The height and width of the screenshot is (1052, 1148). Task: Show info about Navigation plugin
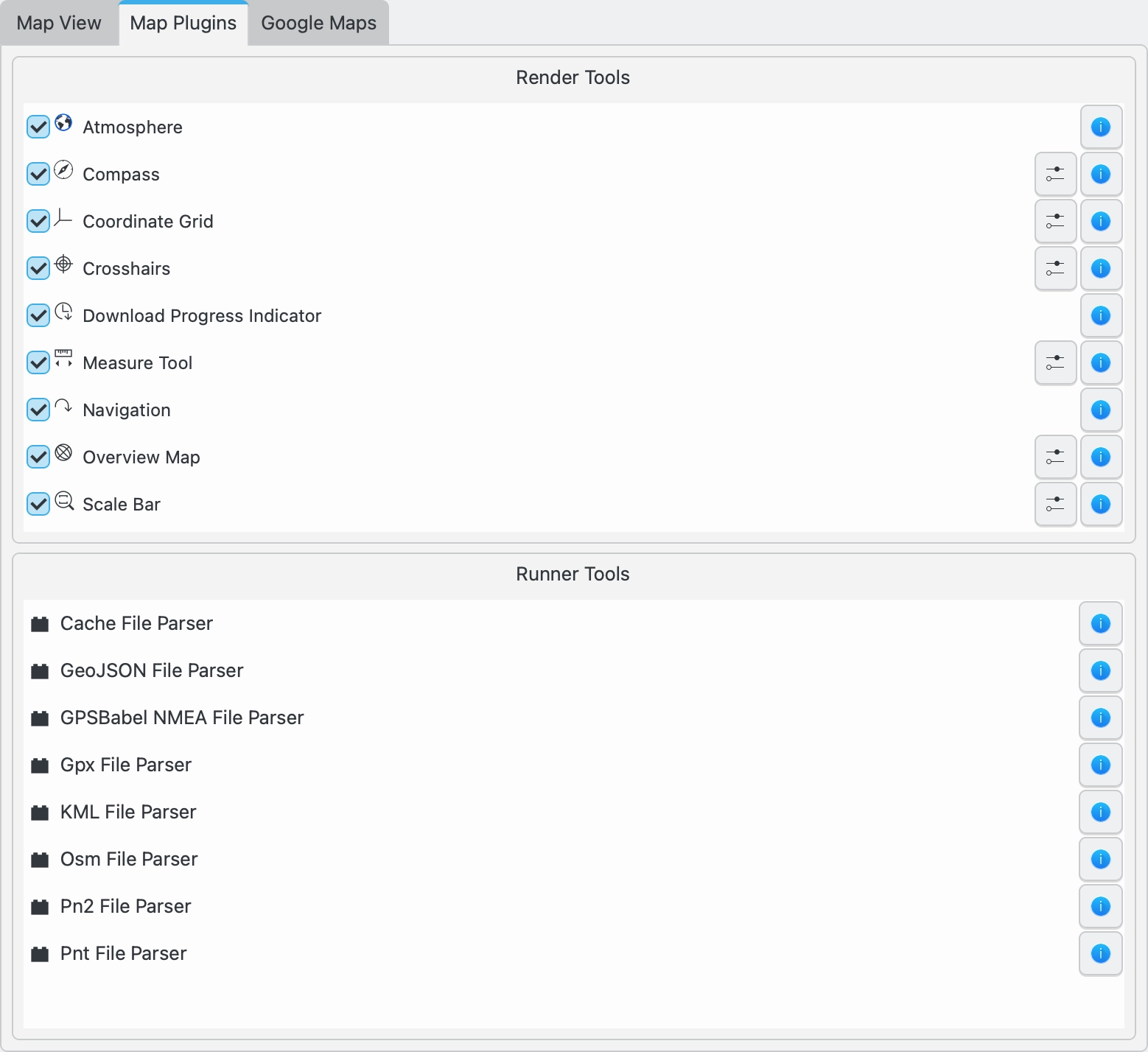pyautogui.click(x=1100, y=410)
